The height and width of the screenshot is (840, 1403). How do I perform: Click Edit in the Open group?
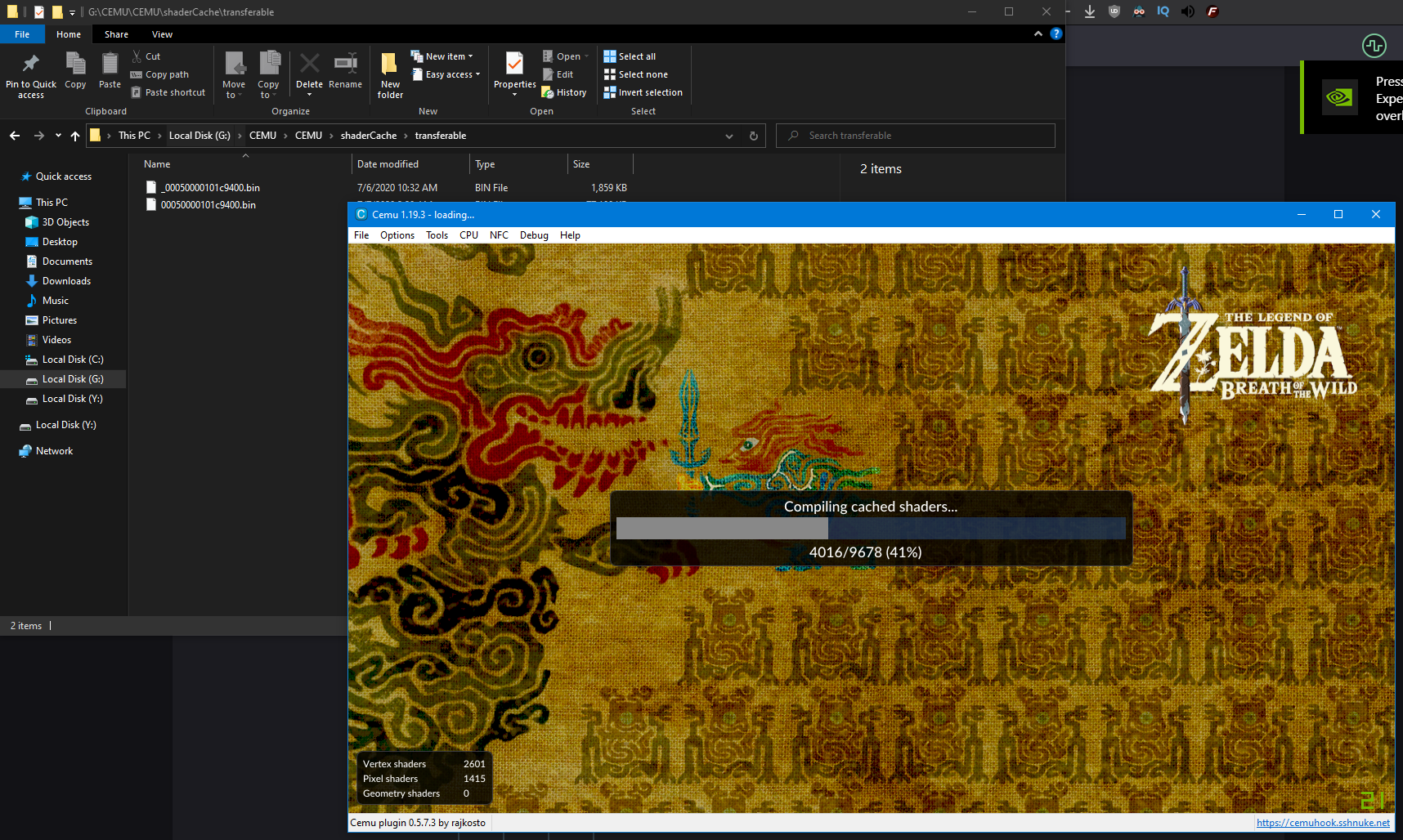[558, 74]
